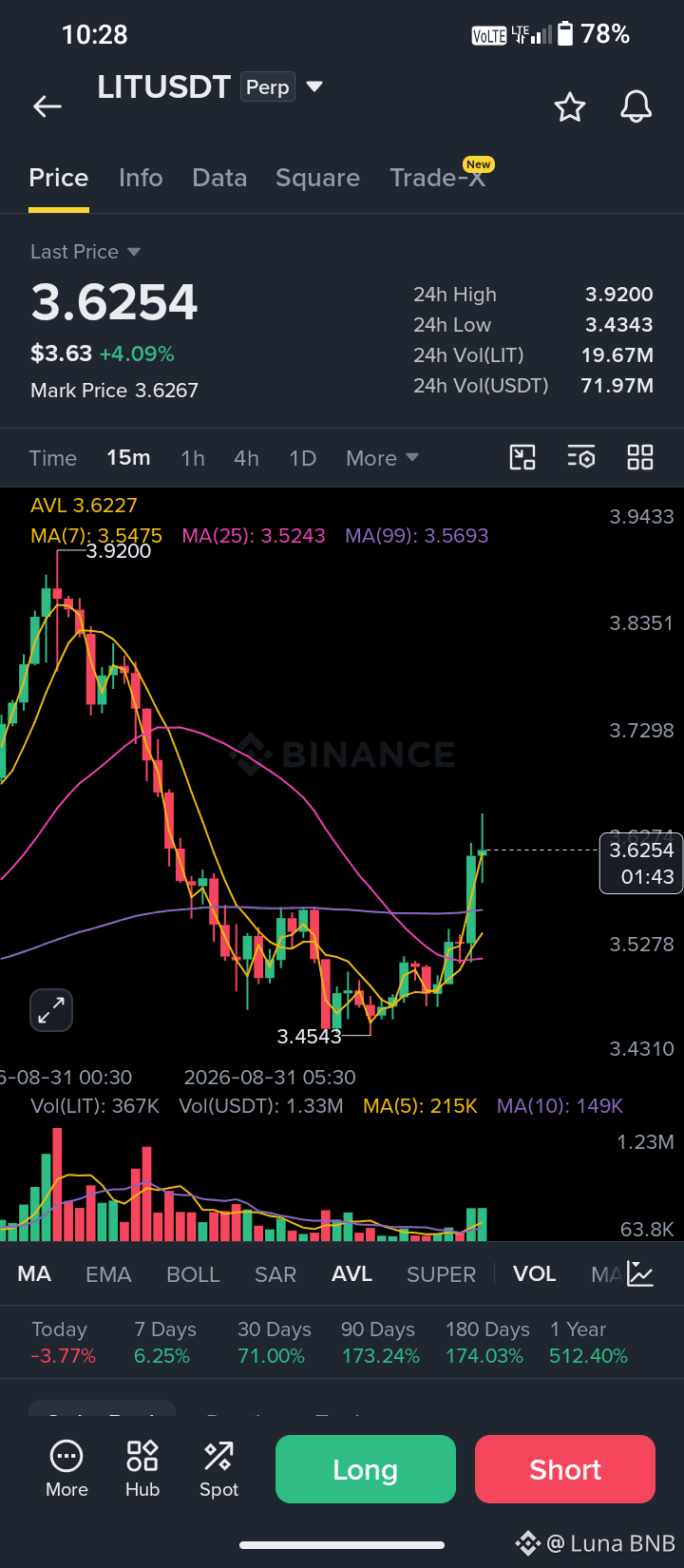Tap the 24h Low value 3.4343
Viewport: 684px width, 1568px height.
pyautogui.click(x=619, y=325)
